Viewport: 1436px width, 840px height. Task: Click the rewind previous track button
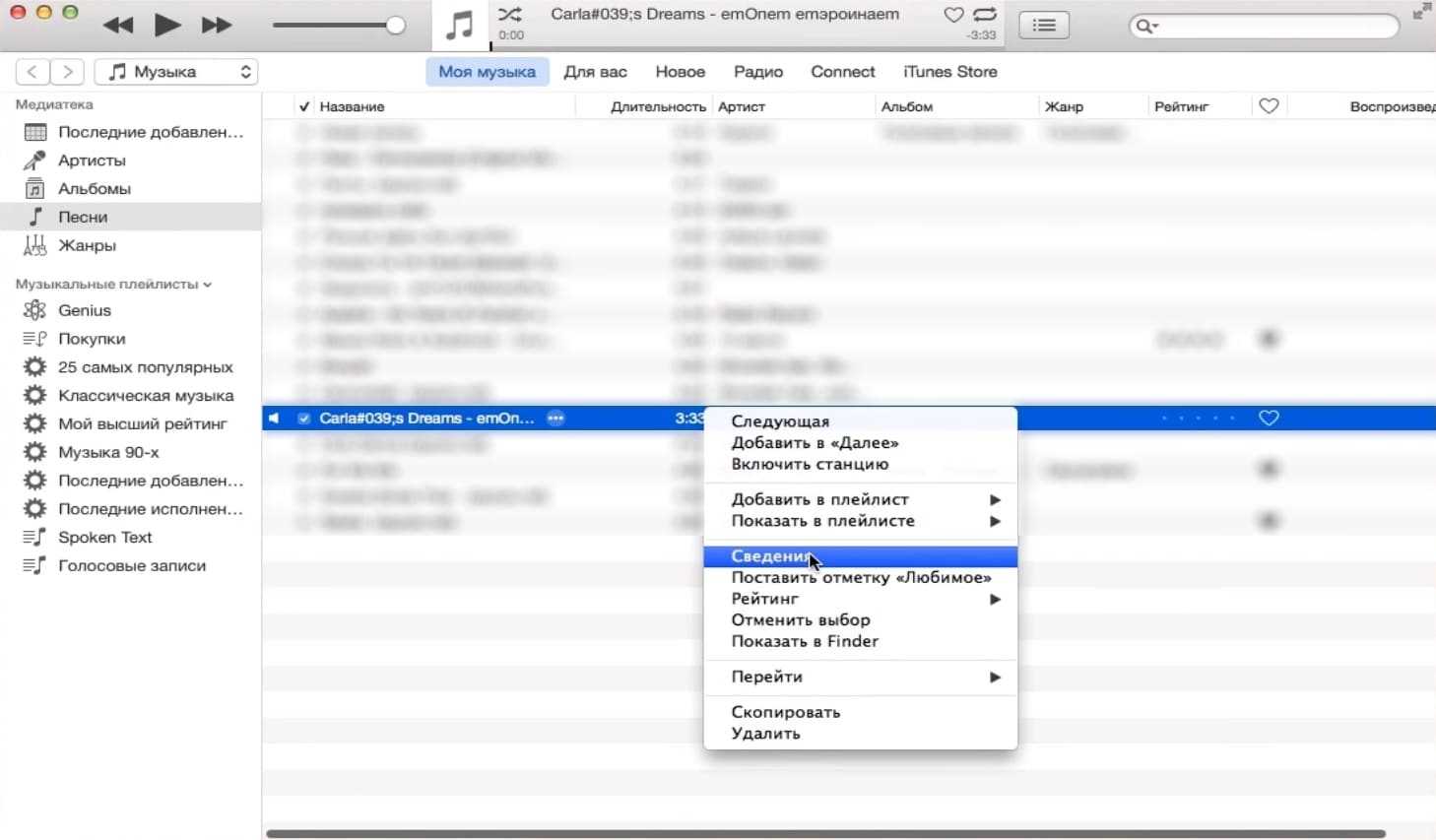(118, 26)
